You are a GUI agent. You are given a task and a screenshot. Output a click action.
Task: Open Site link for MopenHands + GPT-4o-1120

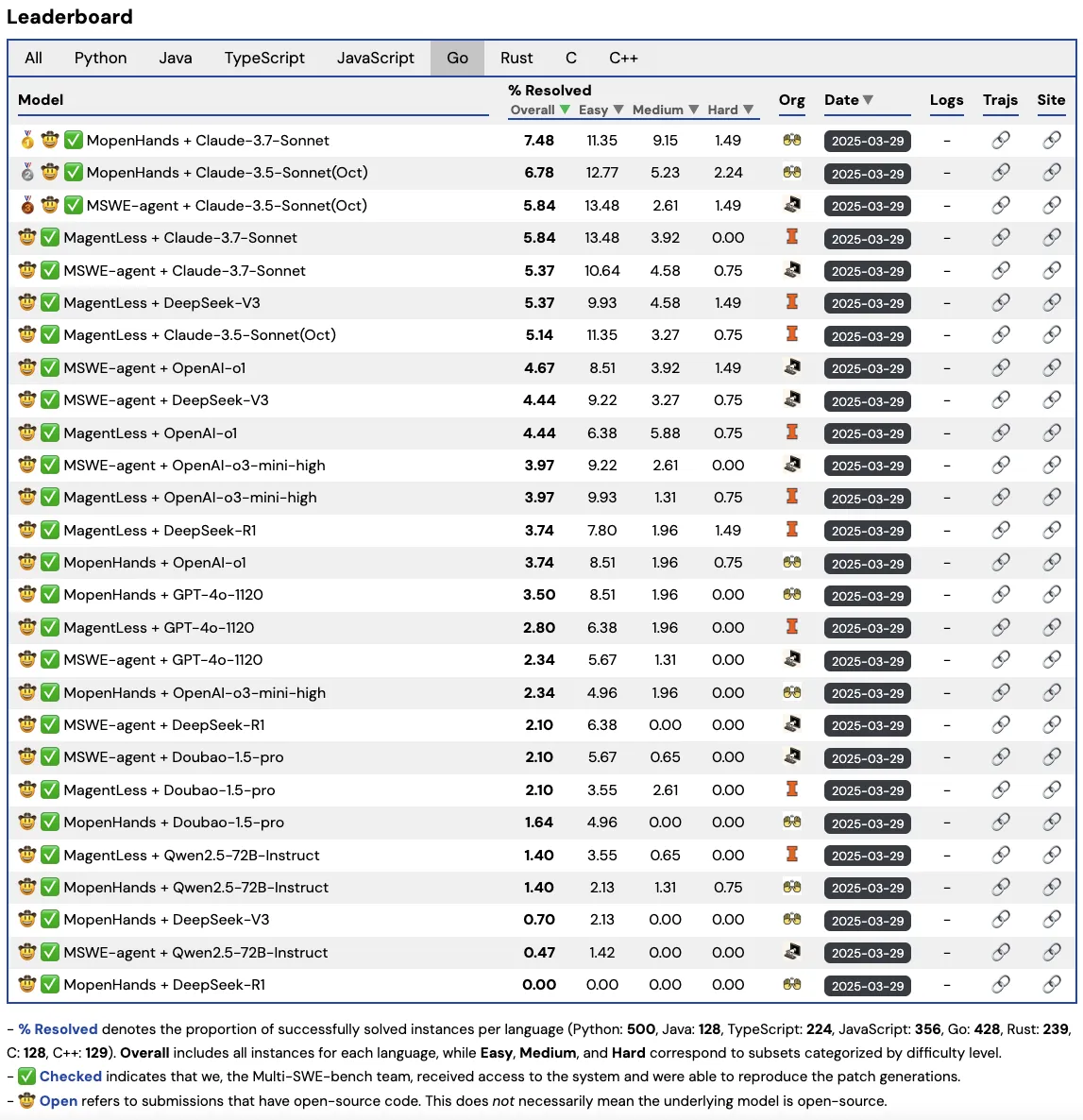[x=1051, y=594]
